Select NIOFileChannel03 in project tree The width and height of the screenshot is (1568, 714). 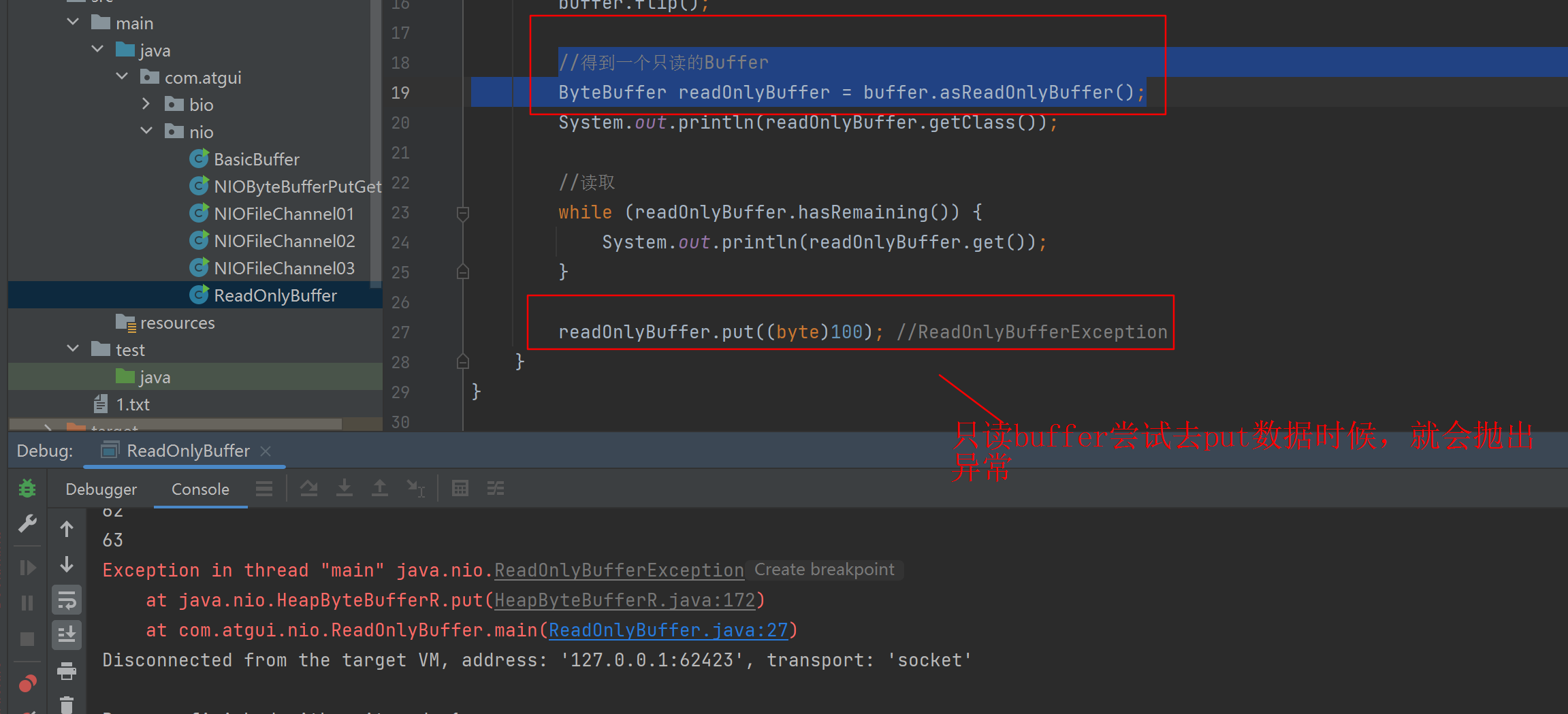(x=285, y=268)
